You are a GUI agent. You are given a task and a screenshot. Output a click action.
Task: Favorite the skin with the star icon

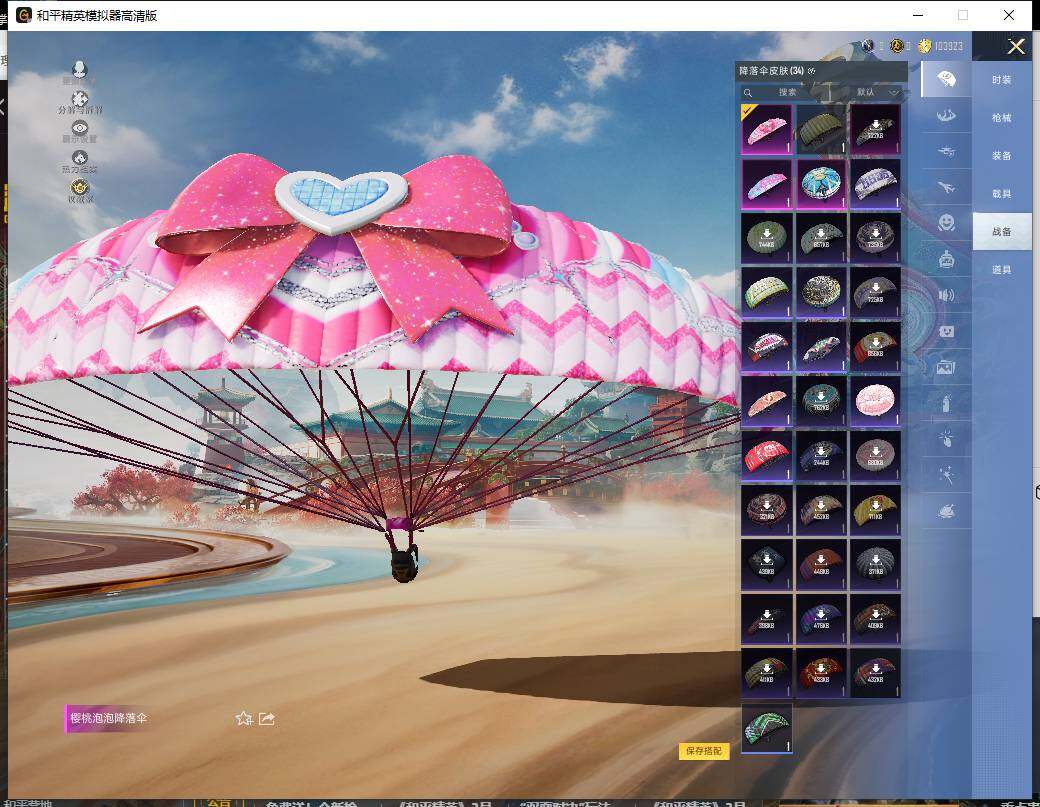(243, 718)
